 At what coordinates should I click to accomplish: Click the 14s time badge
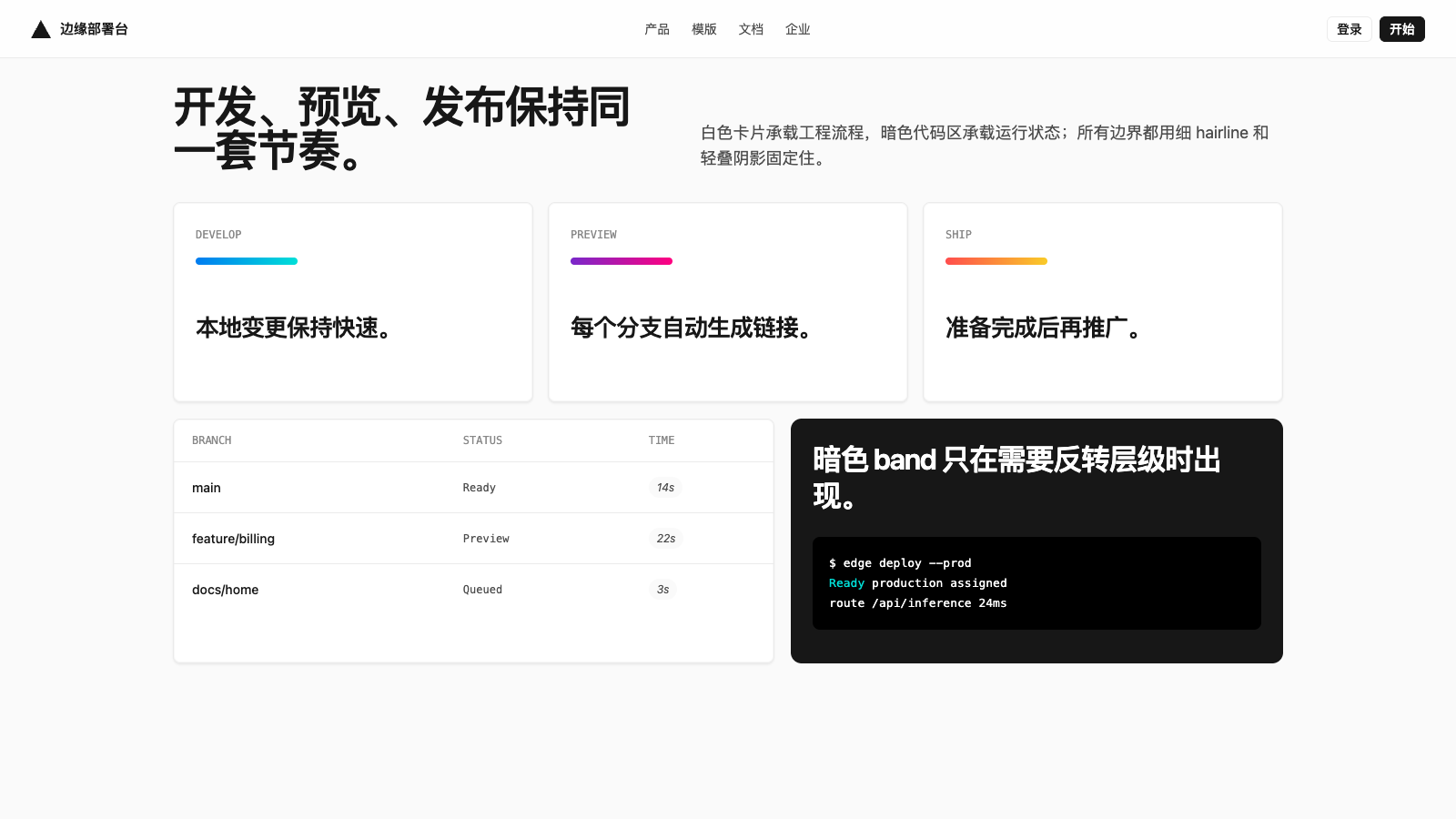coord(665,488)
